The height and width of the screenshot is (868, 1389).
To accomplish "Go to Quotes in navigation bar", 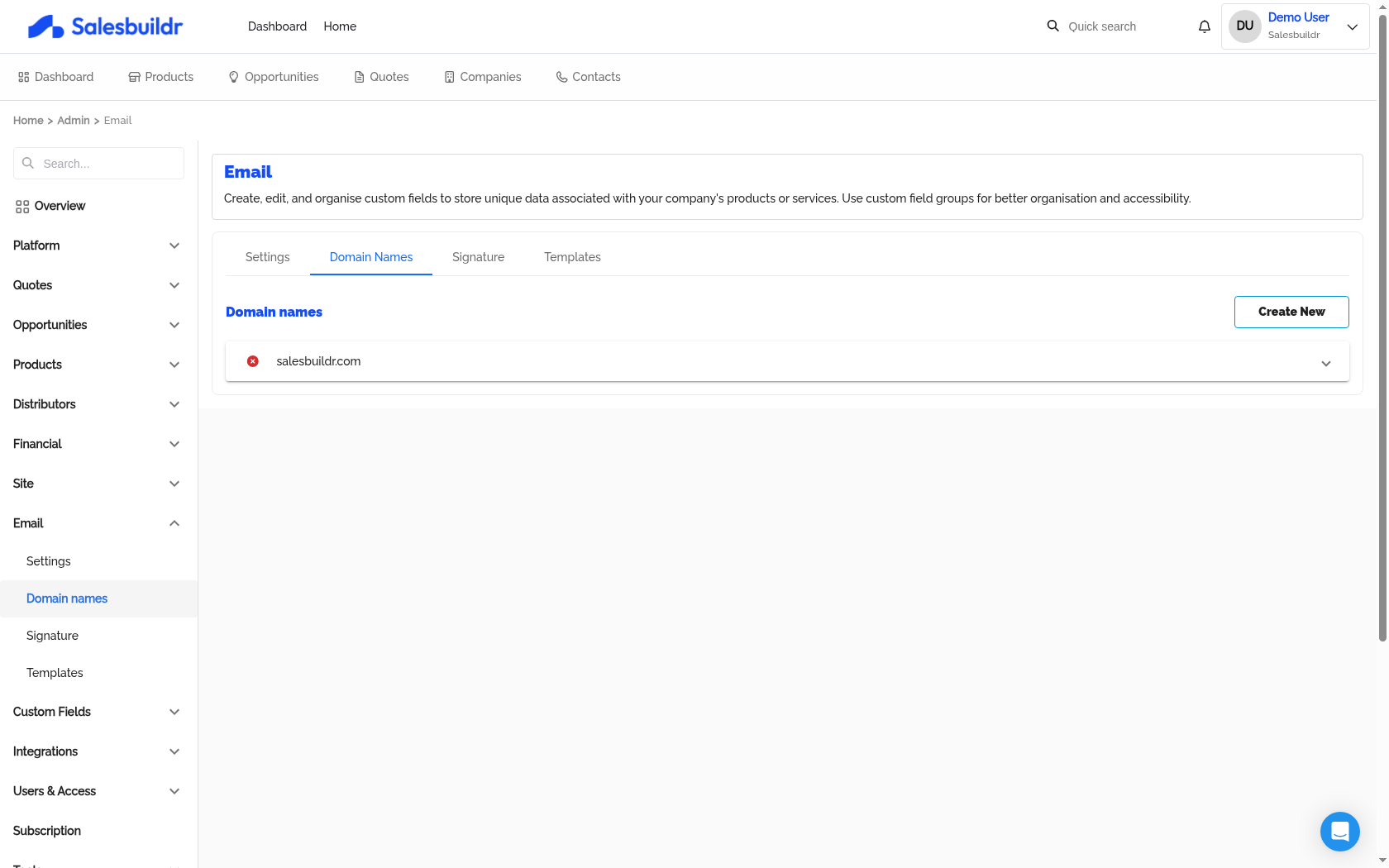I will [381, 77].
